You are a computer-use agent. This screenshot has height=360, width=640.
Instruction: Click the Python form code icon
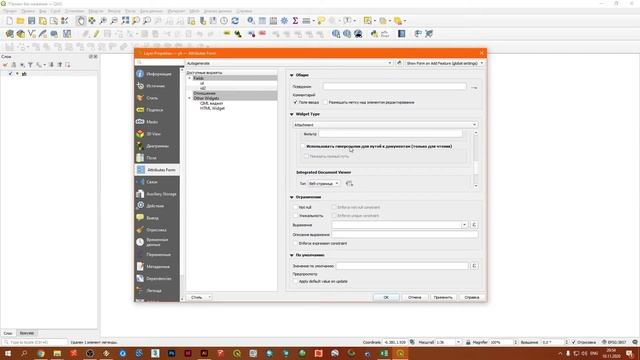pyautogui.click(x=399, y=63)
